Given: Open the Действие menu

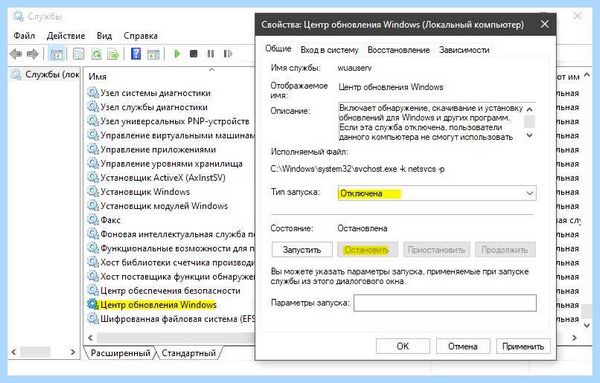Looking at the screenshot, I should tap(66, 36).
